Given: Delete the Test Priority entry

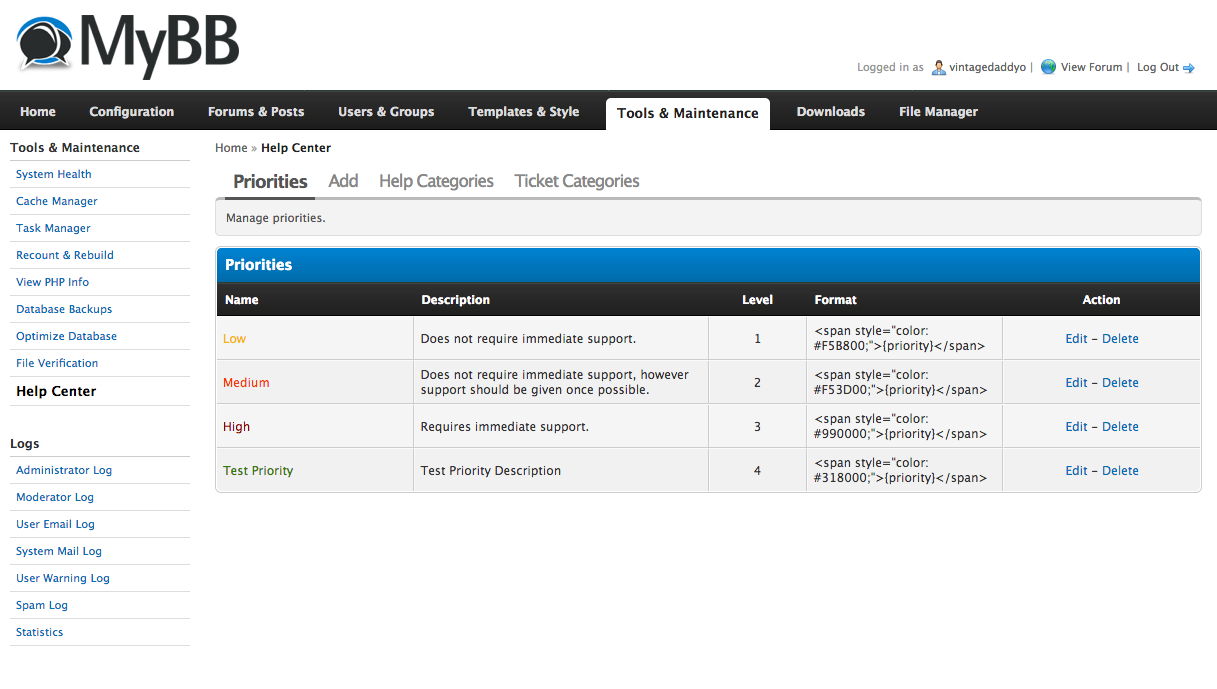Looking at the screenshot, I should 1120,471.
